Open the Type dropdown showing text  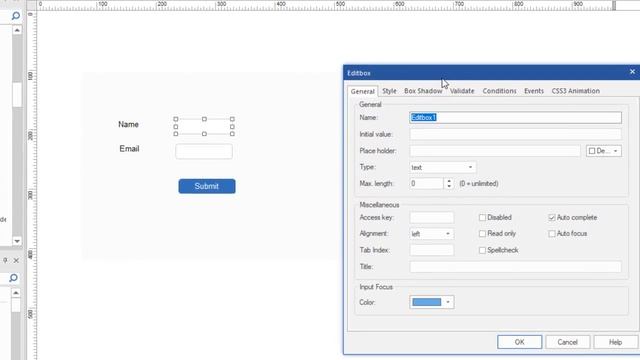[442, 167]
